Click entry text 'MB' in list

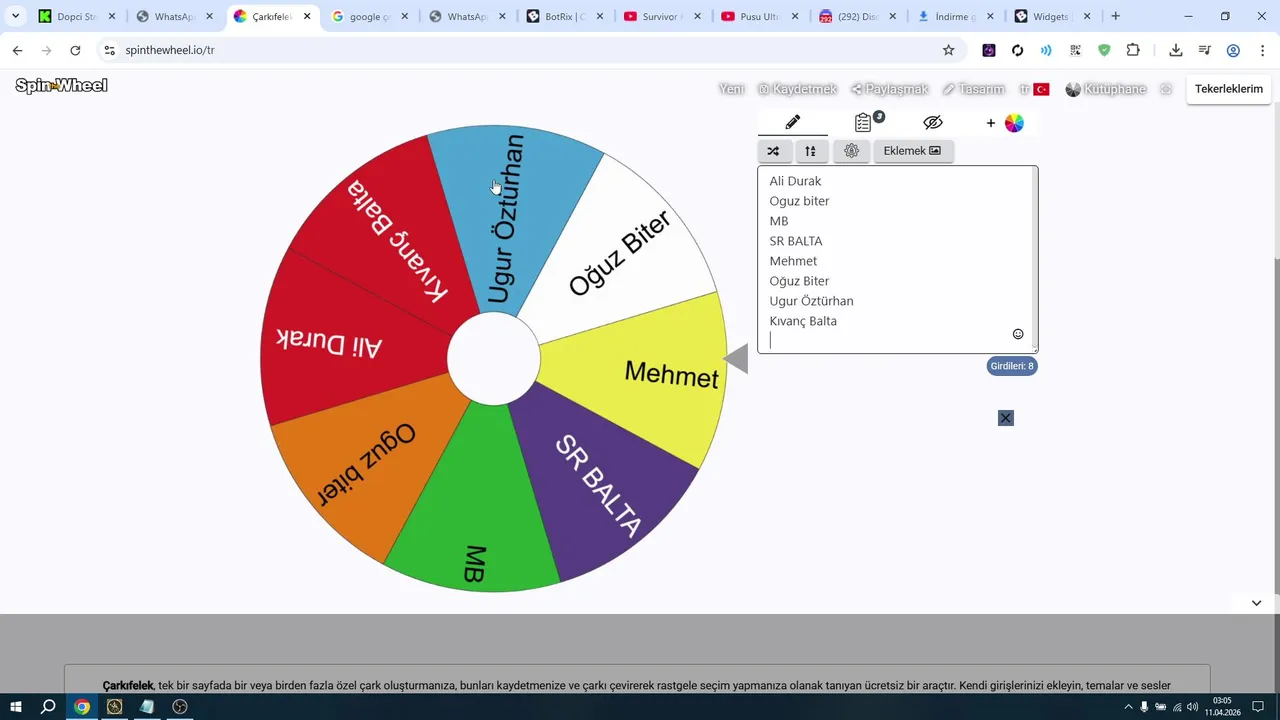click(x=779, y=221)
